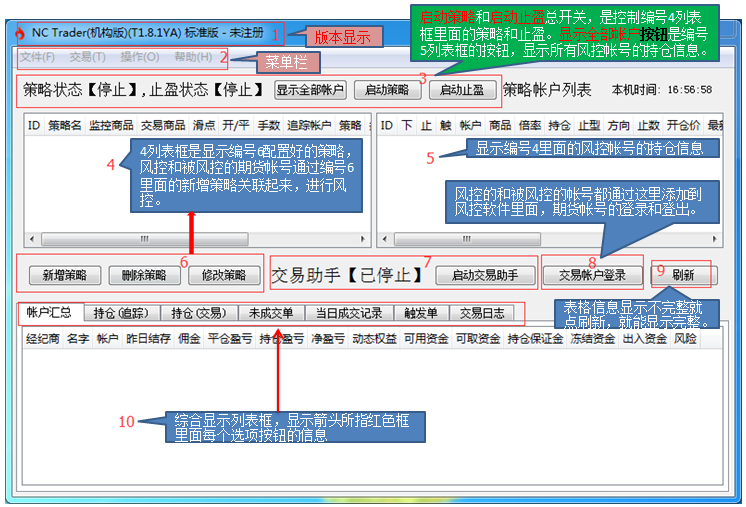The height and width of the screenshot is (507, 746).
Task: Click the 名字 column header
Action: (x=78, y=339)
